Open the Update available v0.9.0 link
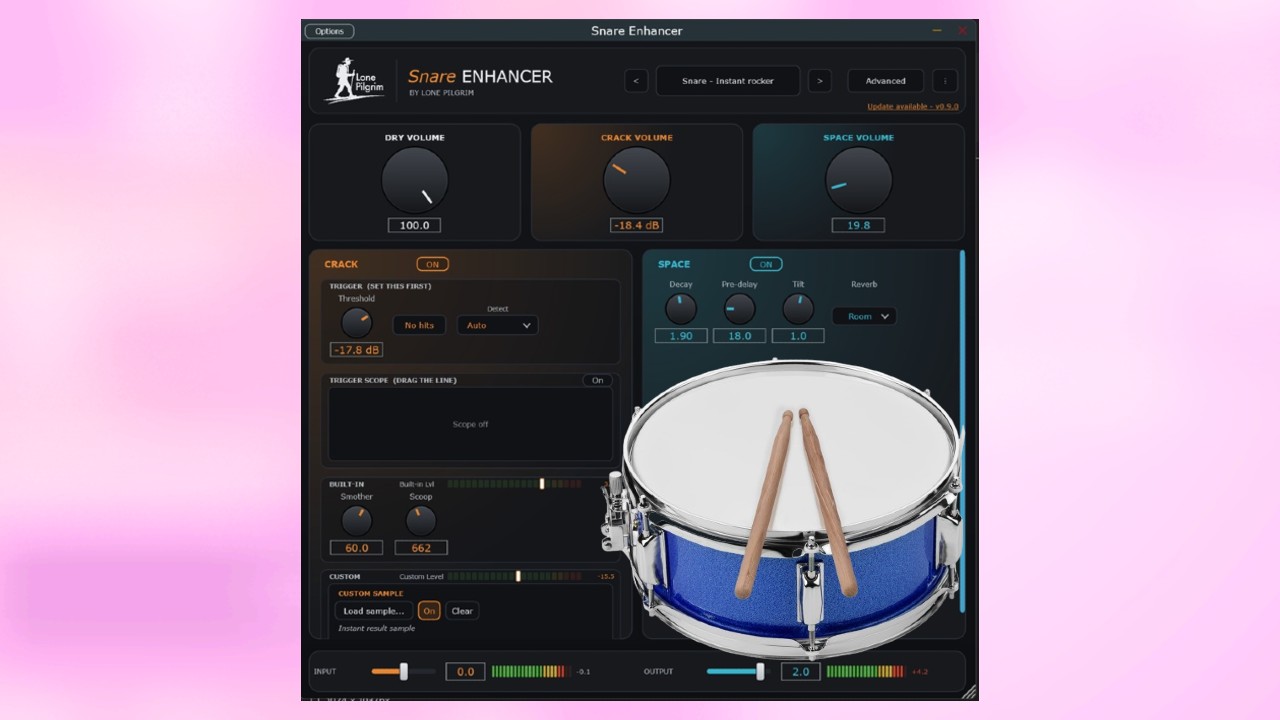1280x720 pixels. click(913, 106)
